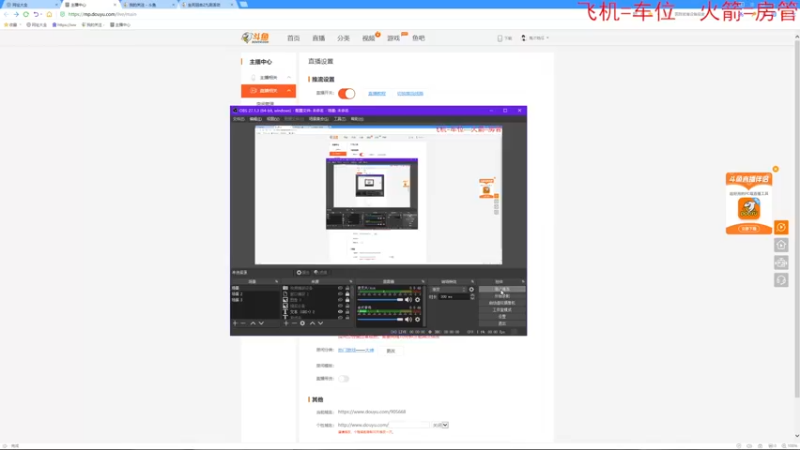Image resolution: width=800 pixels, height=450 pixels.
Task: Open 直播 in Douyu navigation
Action: (x=318, y=38)
